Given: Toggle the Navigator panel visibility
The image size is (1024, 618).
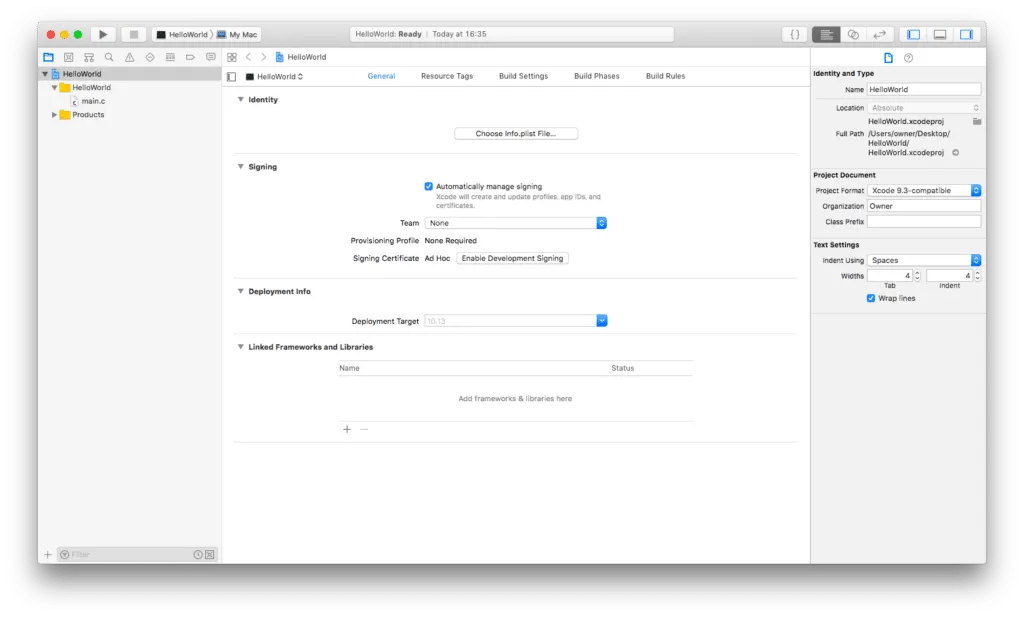Looking at the screenshot, I should click(x=913, y=34).
